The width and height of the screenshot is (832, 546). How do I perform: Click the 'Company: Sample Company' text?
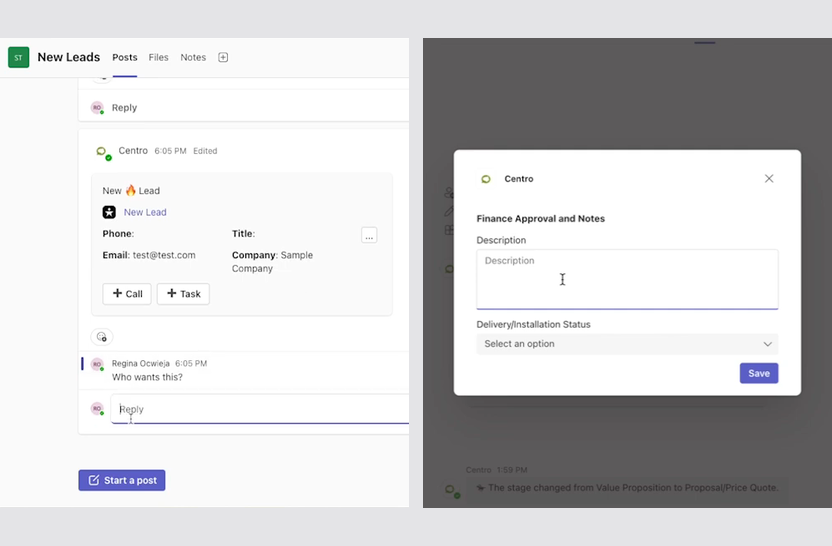tap(272, 262)
